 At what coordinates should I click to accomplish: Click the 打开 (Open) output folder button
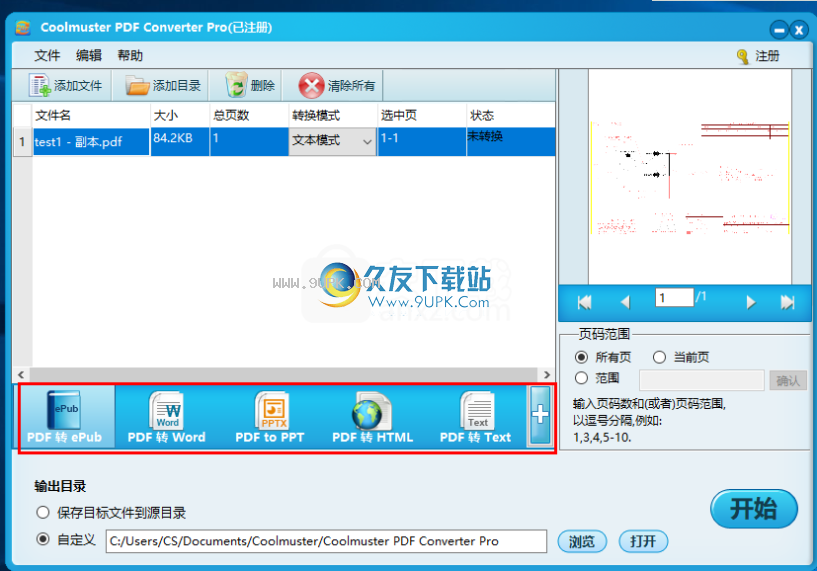click(643, 541)
